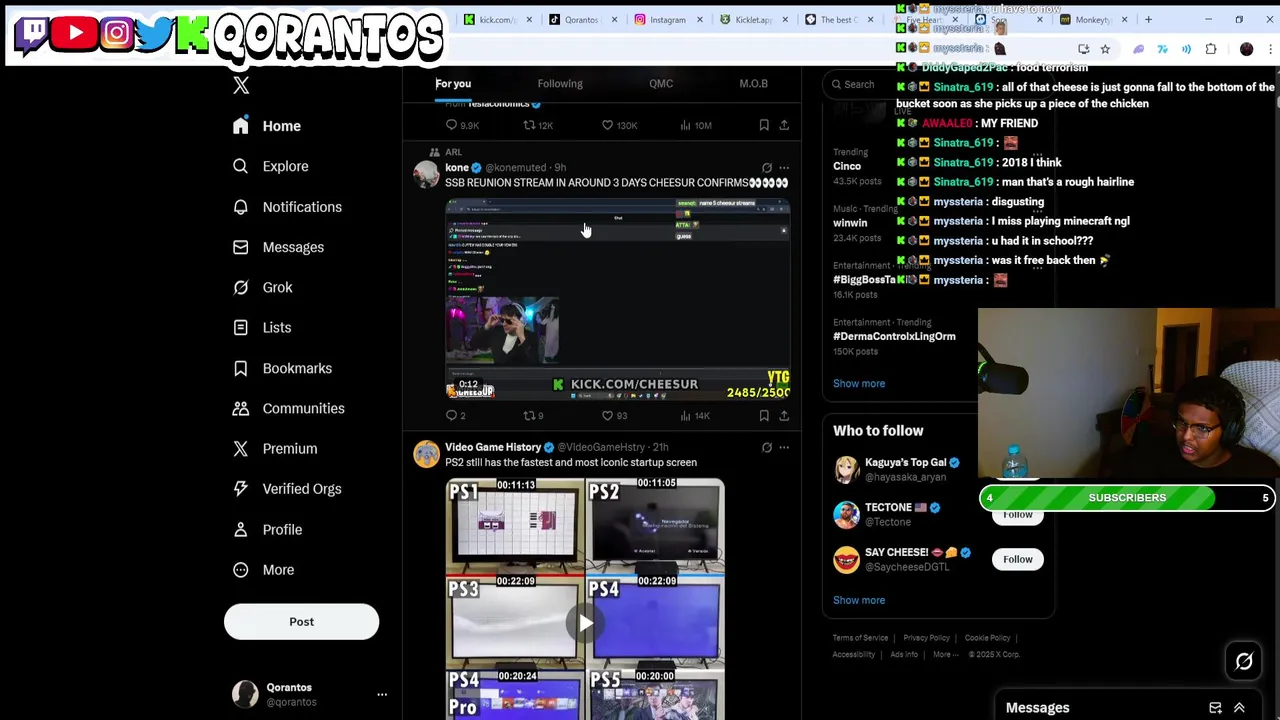The image size is (1280, 720).
Task: Open Kaguya's Top Gal profile
Action: [905, 463]
